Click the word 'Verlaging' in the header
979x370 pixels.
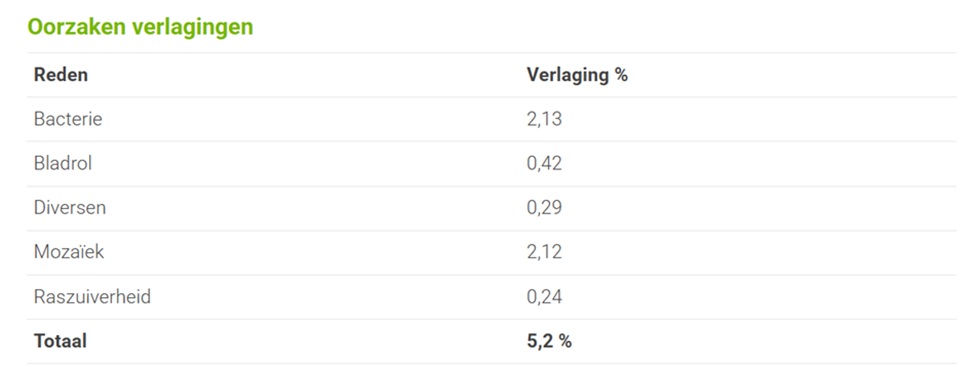(568, 75)
